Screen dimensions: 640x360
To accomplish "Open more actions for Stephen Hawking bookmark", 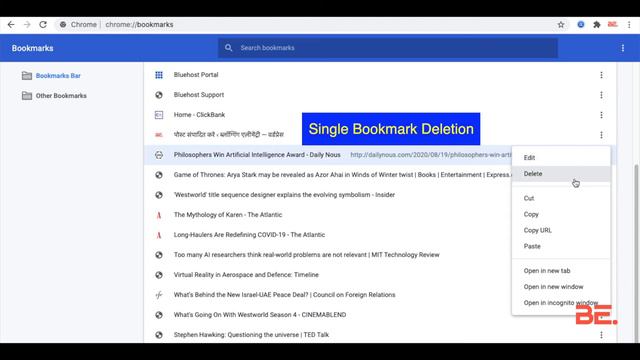I will pyautogui.click(x=601, y=335).
